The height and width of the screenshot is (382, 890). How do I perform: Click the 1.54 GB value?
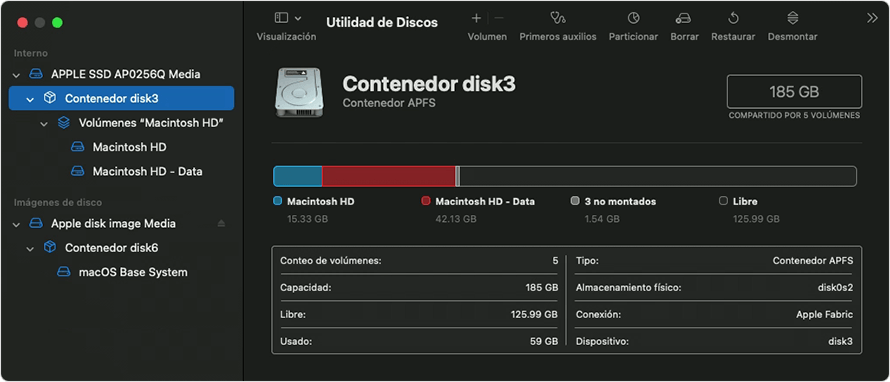[x=601, y=219]
